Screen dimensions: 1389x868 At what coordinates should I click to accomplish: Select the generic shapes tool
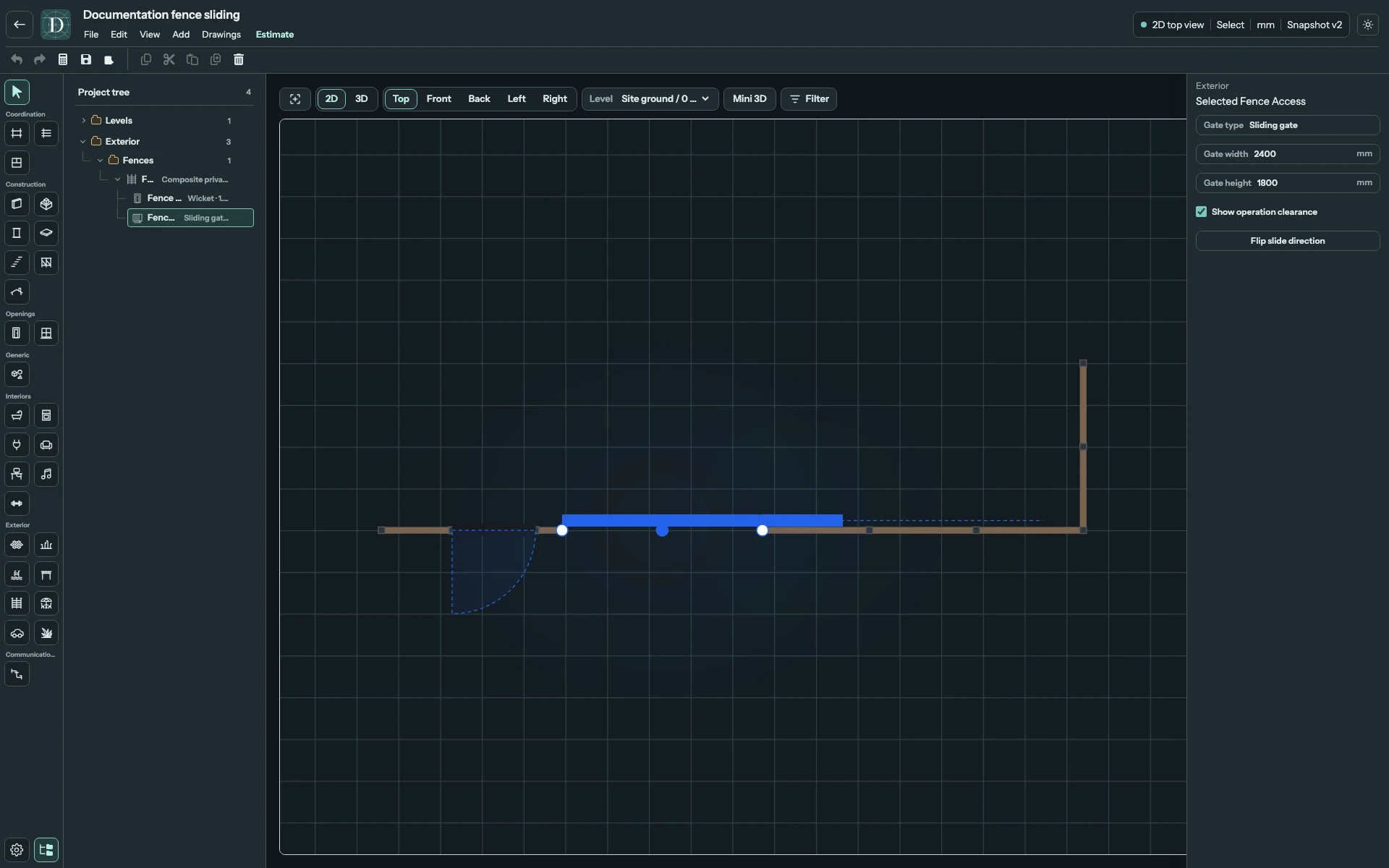click(x=17, y=375)
